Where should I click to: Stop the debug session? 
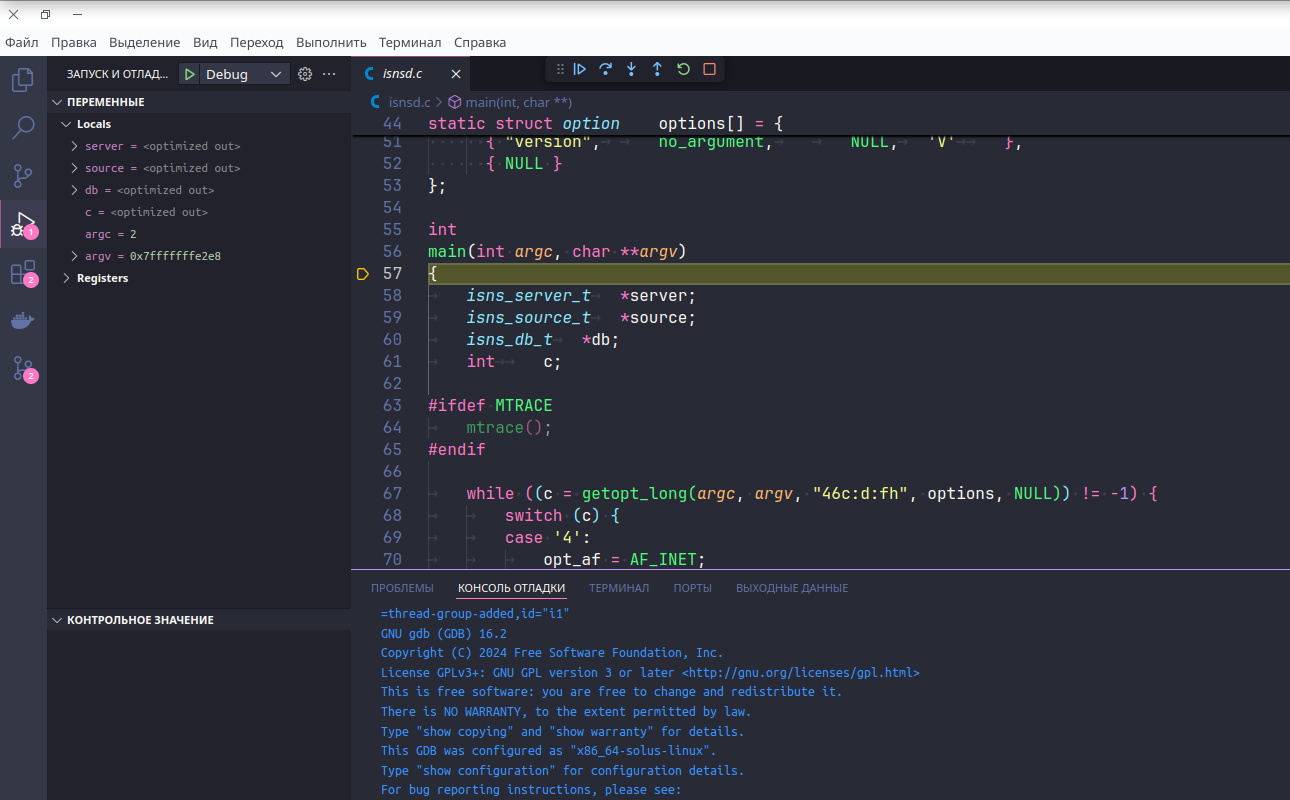(710, 69)
